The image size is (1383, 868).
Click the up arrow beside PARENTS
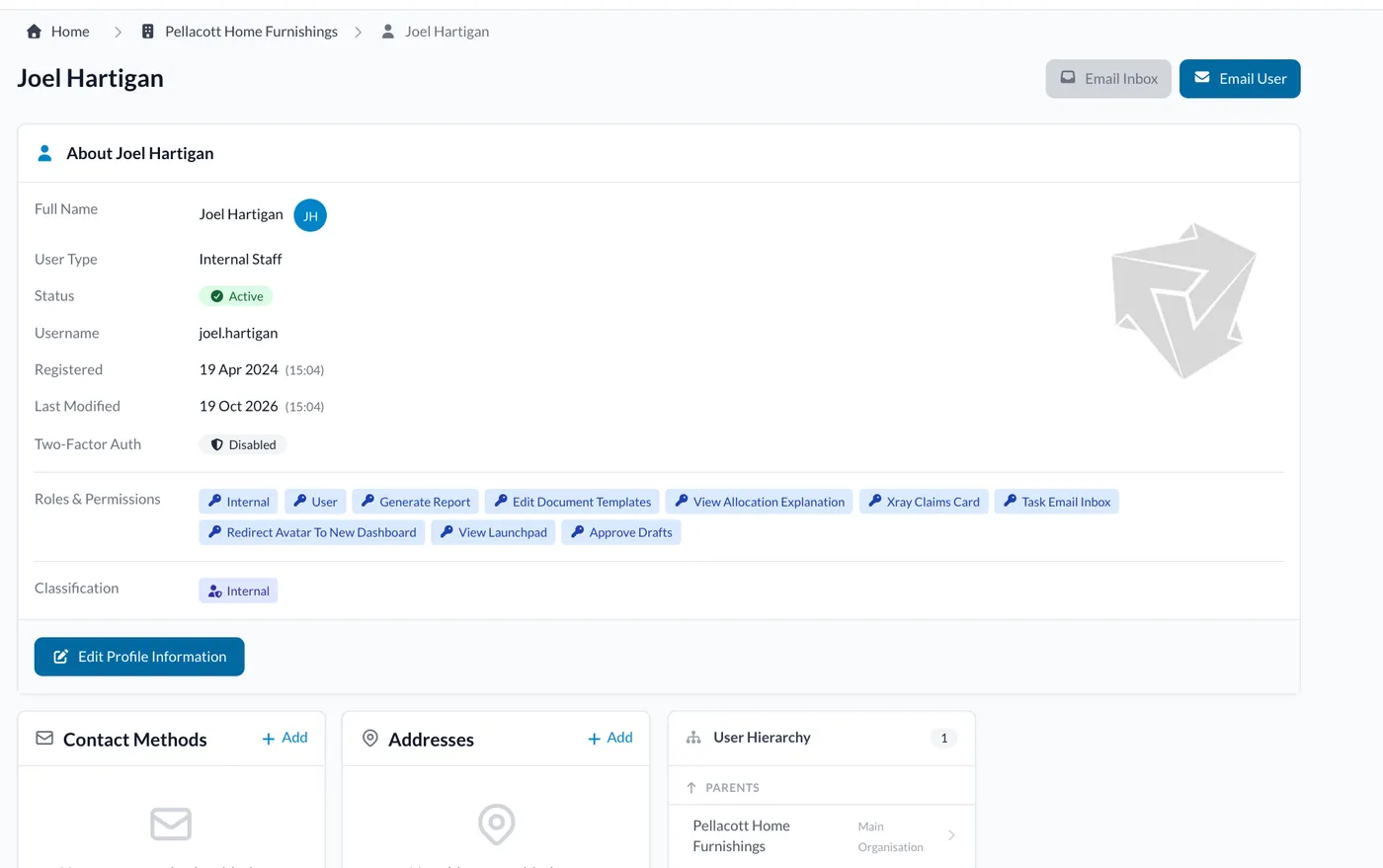click(691, 788)
